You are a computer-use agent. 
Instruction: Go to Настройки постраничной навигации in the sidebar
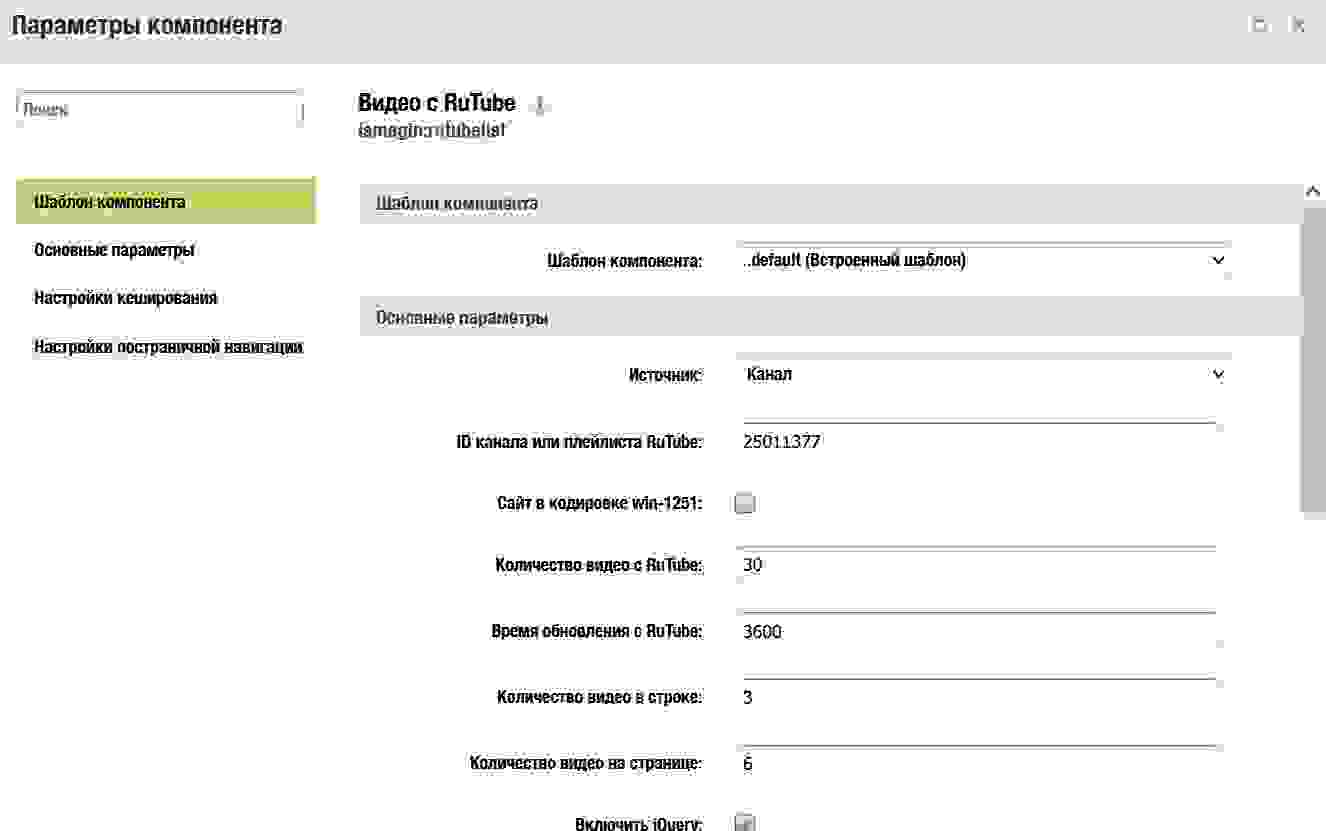pos(166,347)
